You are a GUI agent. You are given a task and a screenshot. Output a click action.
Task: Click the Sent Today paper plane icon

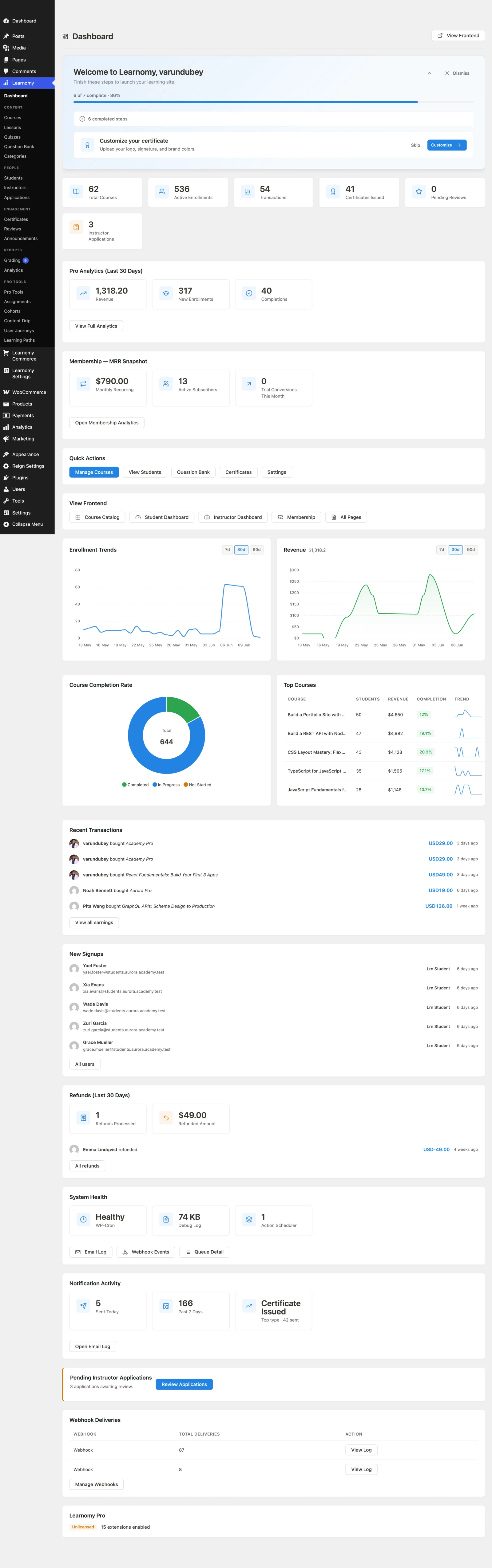83,1306
